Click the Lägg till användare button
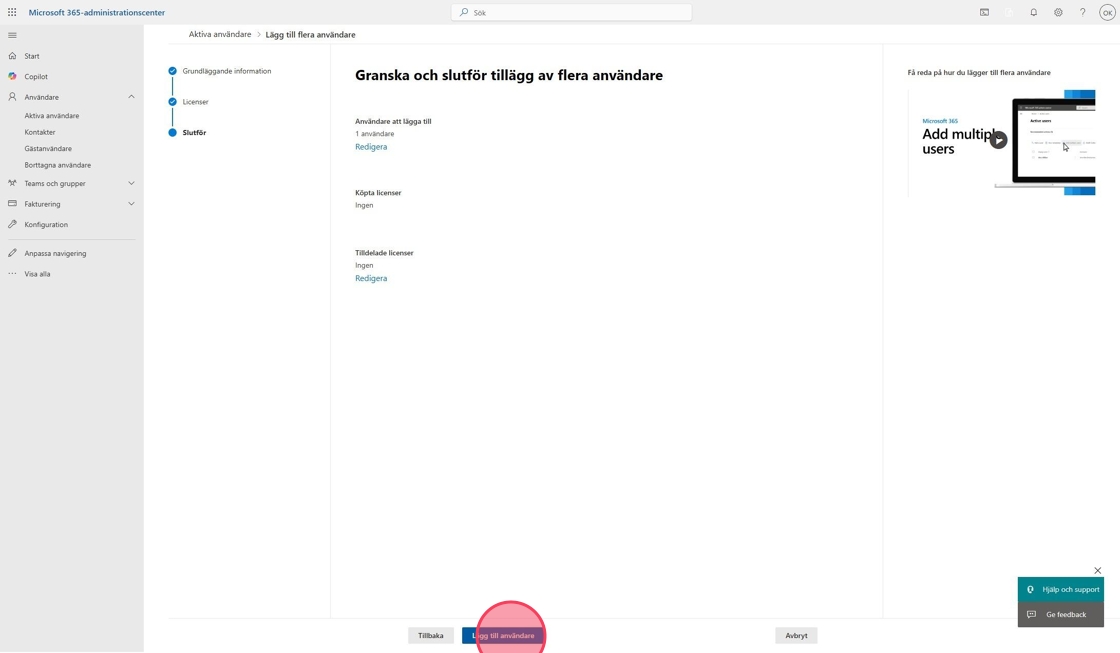 (503, 636)
